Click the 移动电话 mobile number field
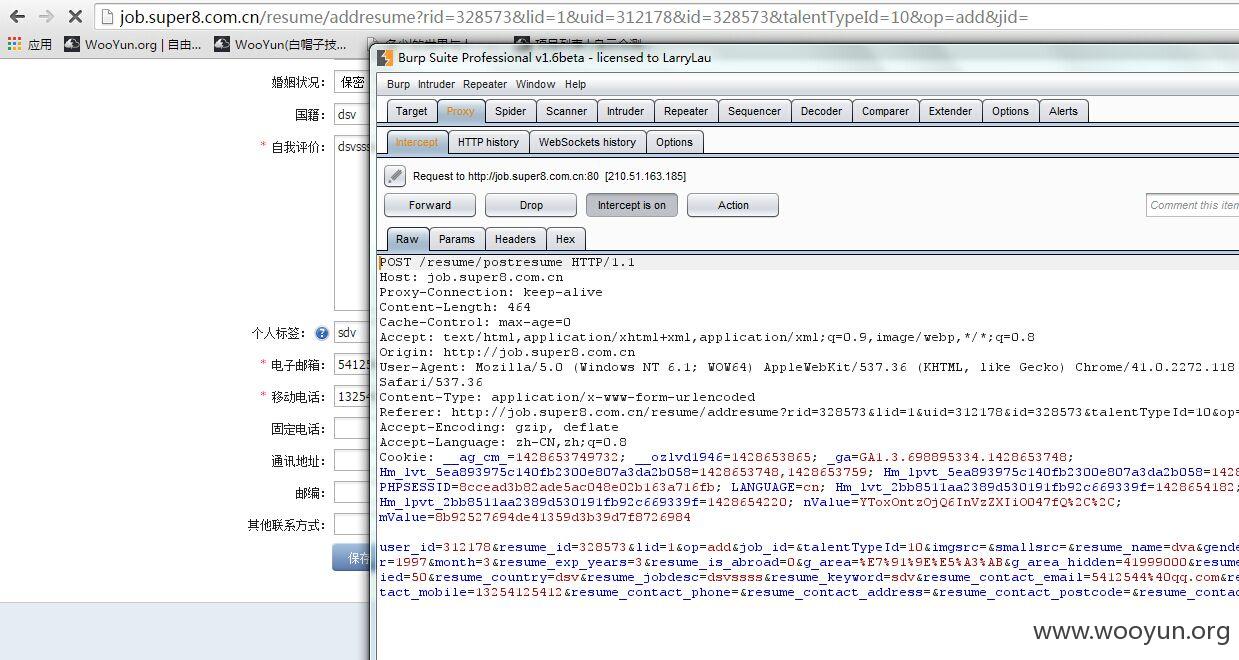The height and width of the screenshot is (660, 1239). pyautogui.click(x=352, y=396)
